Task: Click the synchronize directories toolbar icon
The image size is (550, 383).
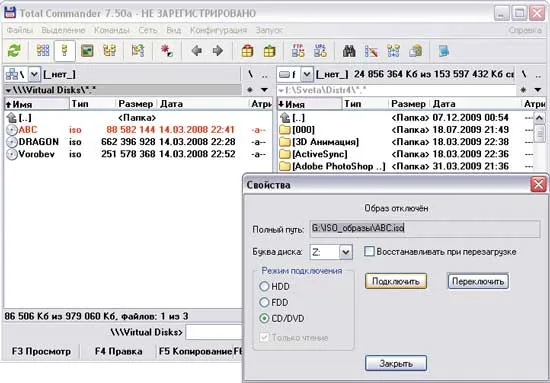Action: 394,51
